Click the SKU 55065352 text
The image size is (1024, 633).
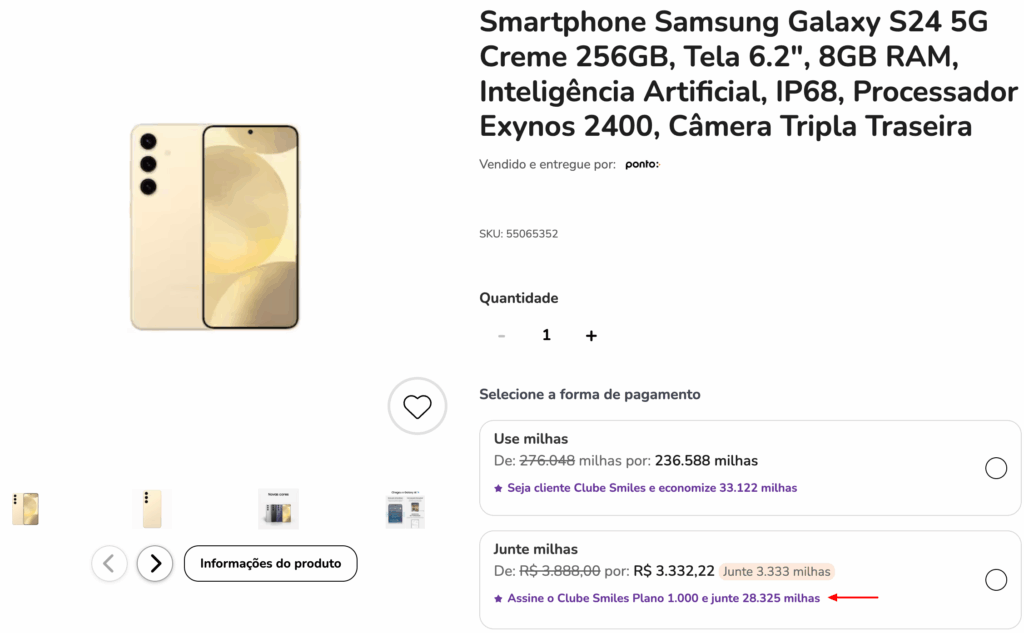click(x=518, y=234)
